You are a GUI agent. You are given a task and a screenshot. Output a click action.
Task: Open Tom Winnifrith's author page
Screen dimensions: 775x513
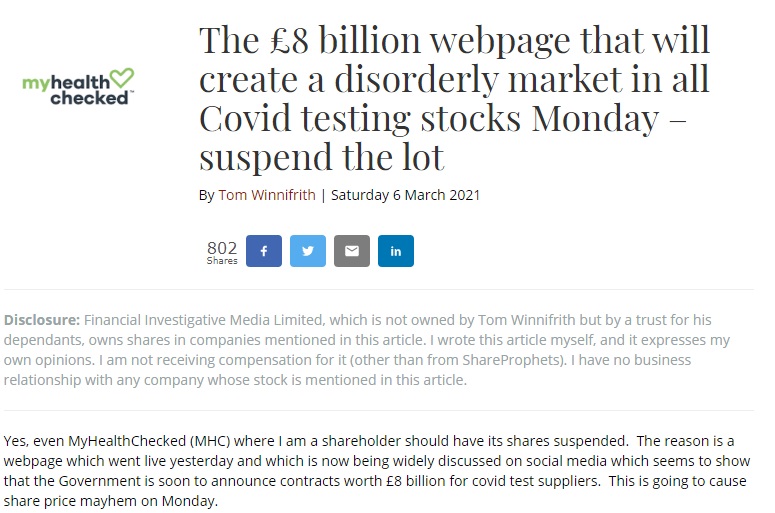click(x=267, y=195)
